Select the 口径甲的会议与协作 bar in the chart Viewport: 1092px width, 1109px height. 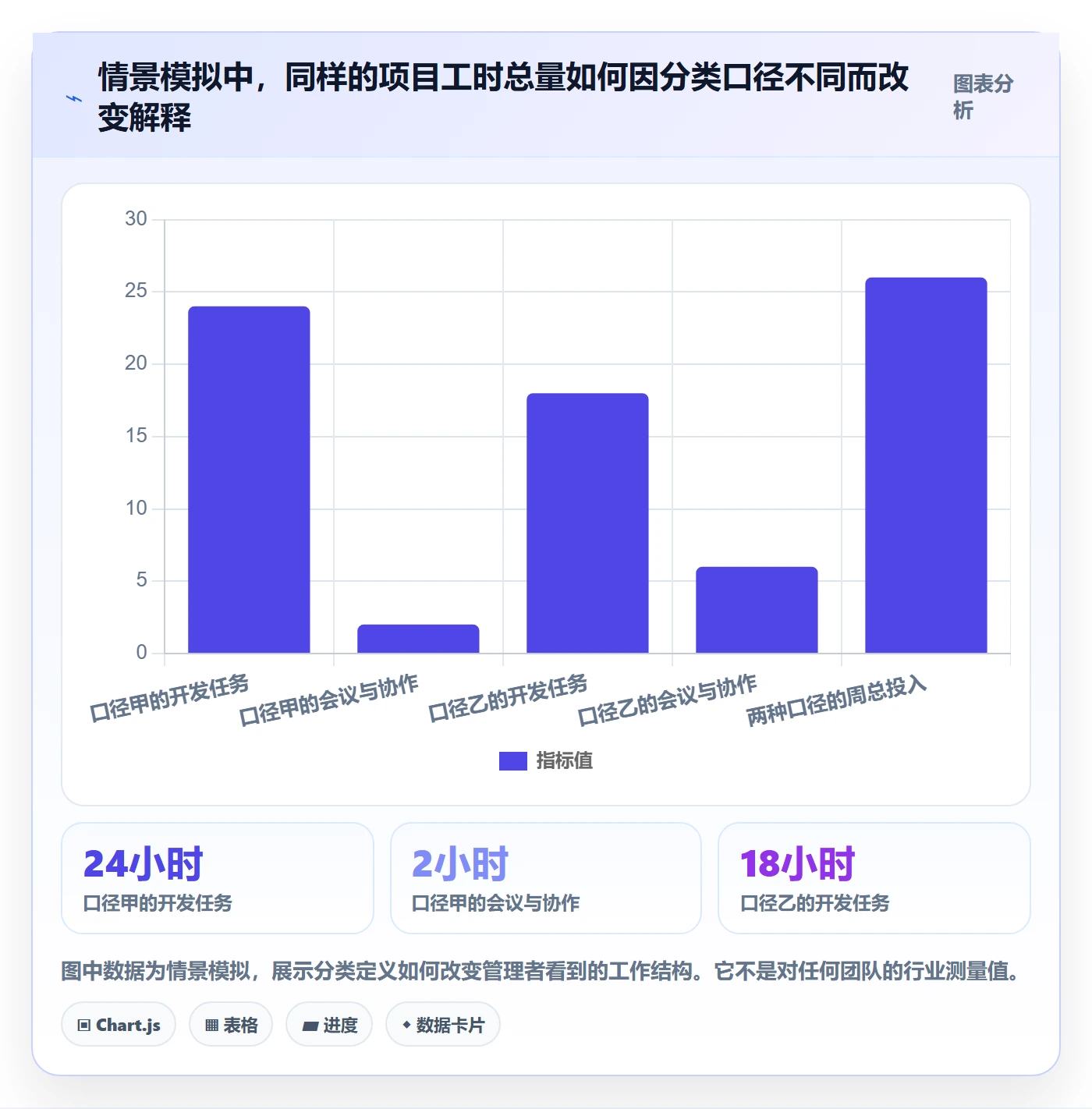click(x=418, y=639)
